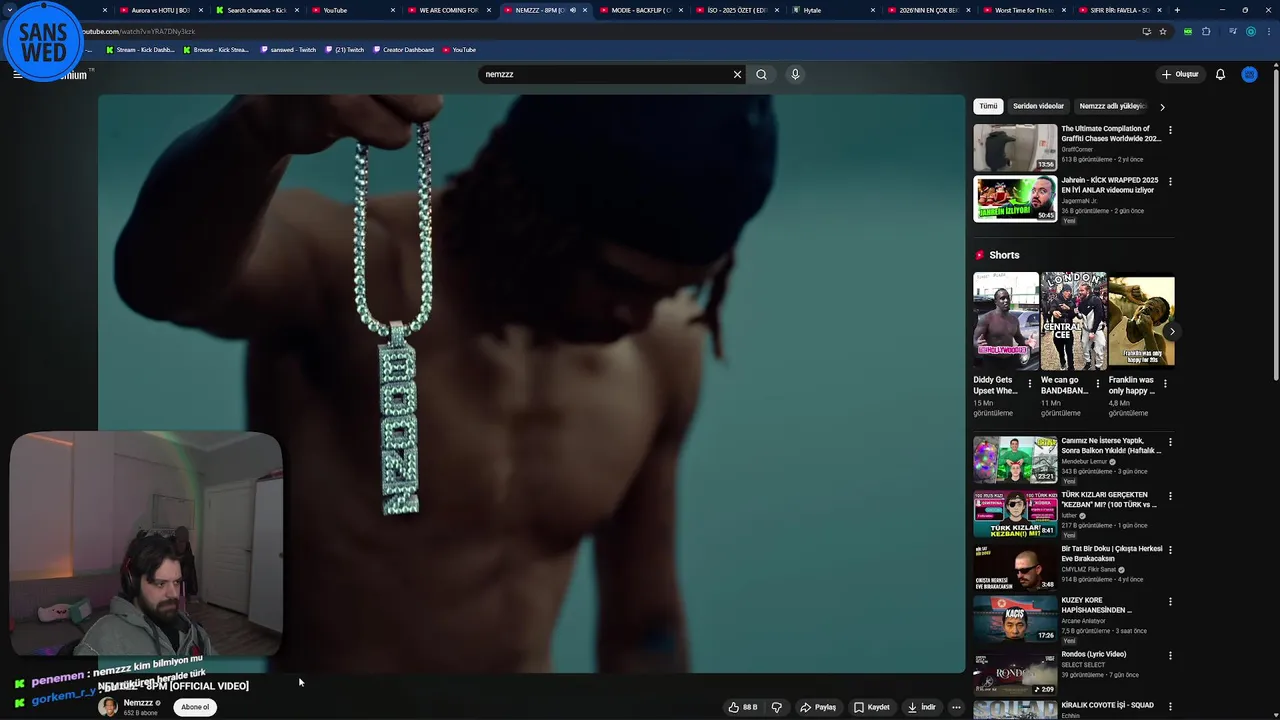Open the Nemzzz channel name link
This screenshot has height=720, width=1280.
138,703
